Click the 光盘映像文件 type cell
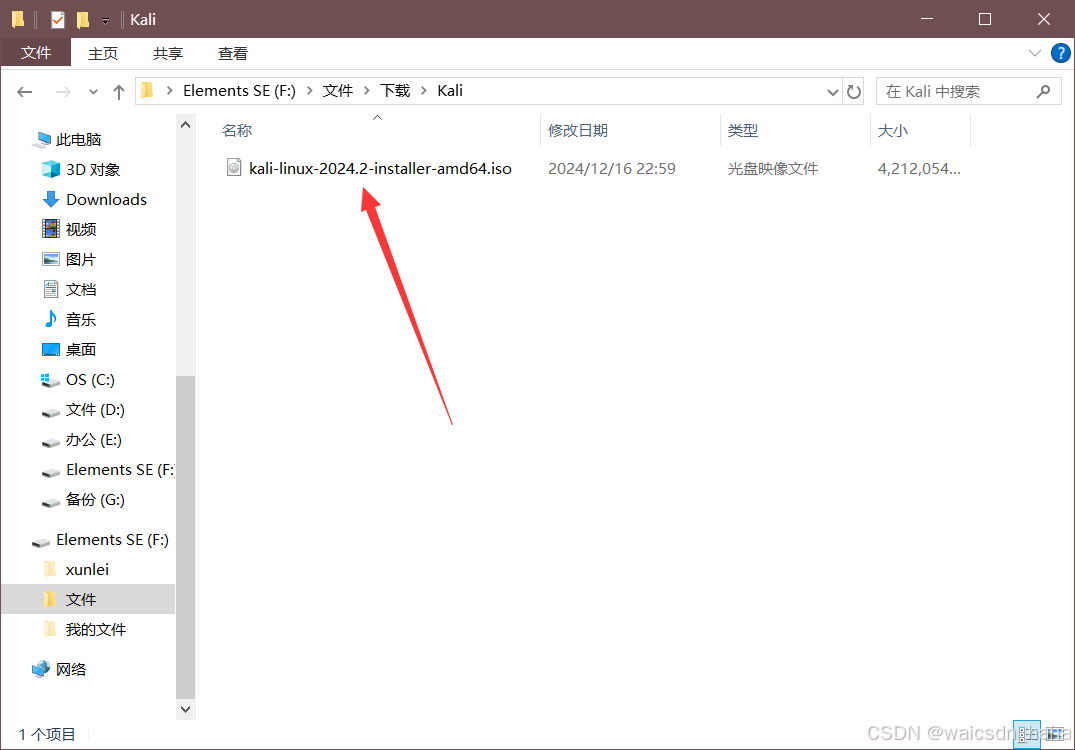1075x750 pixels. 772,168
